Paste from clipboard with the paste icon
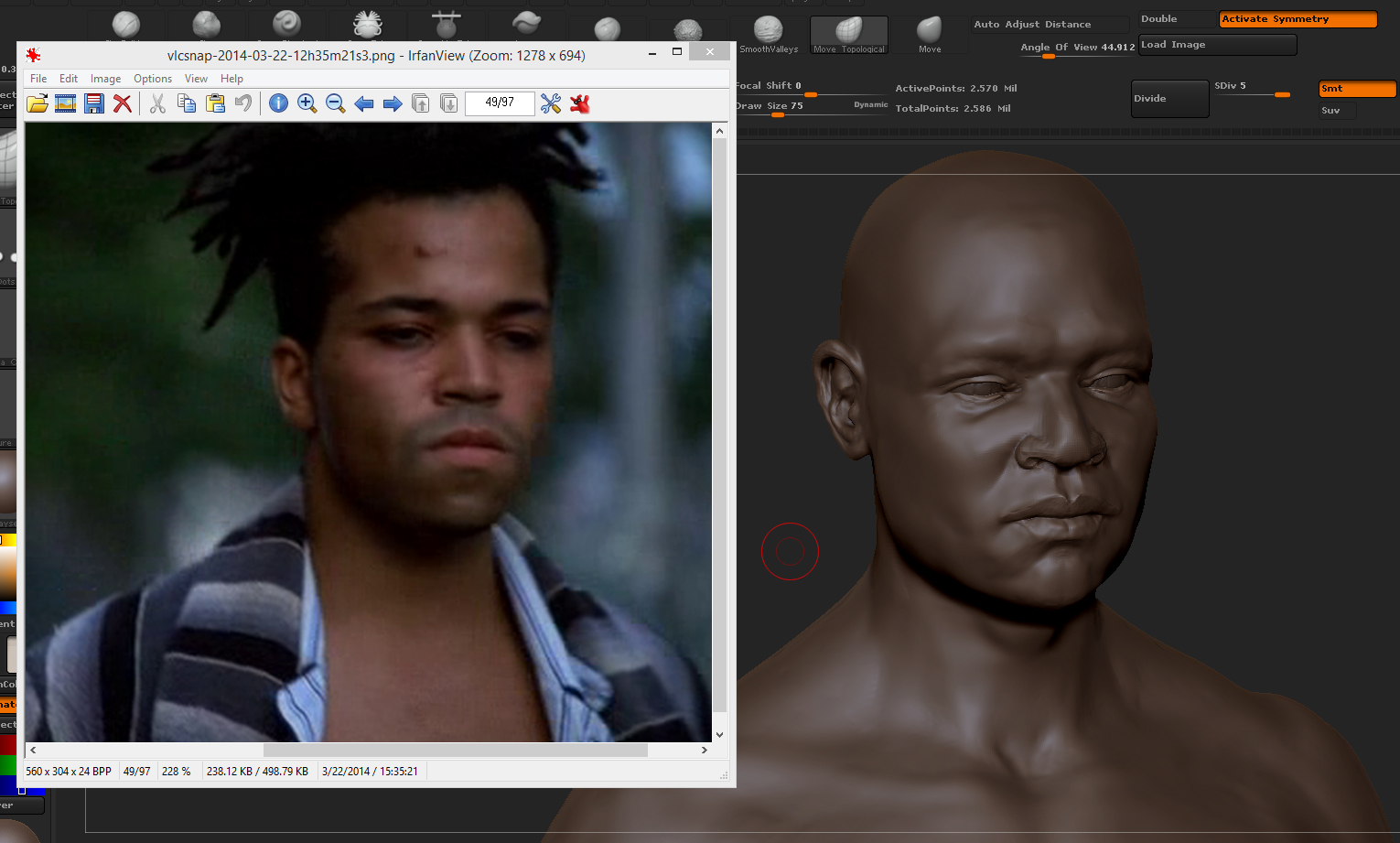 point(215,103)
